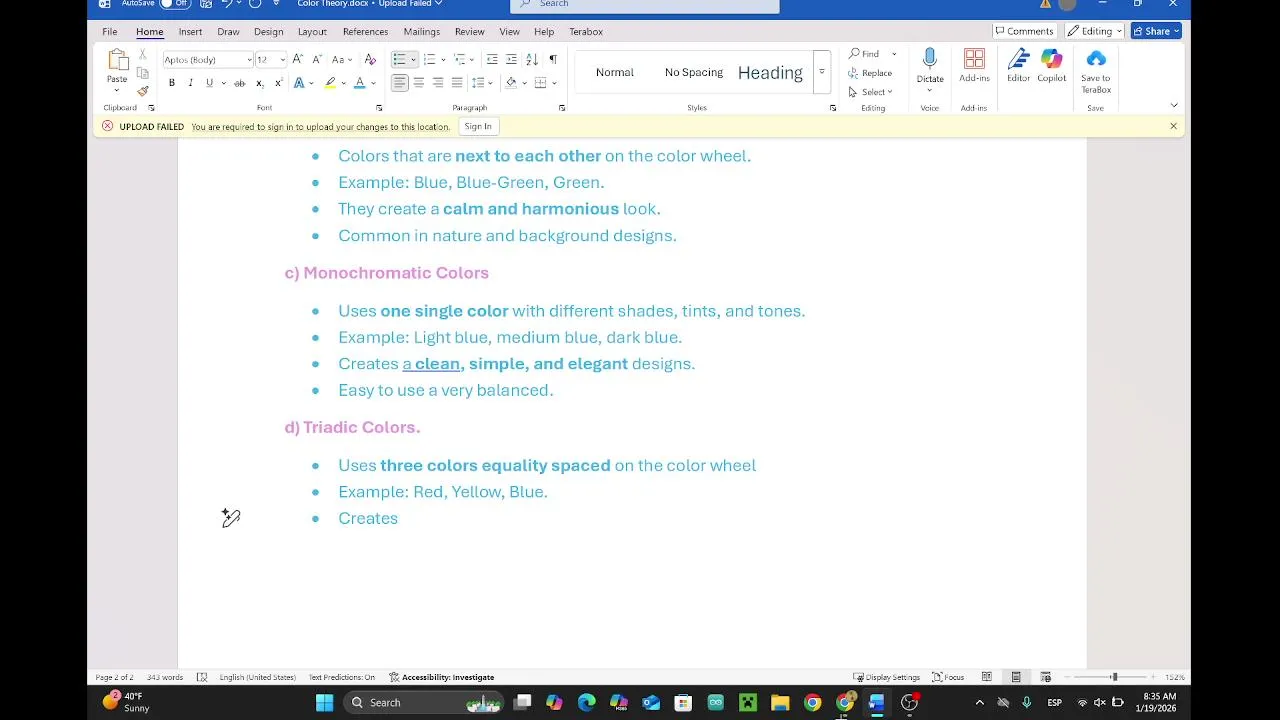Open the Select dropdown in the Editing group
This screenshot has width=1280, height=720.
pyautogui.click(x=870, y=92)
